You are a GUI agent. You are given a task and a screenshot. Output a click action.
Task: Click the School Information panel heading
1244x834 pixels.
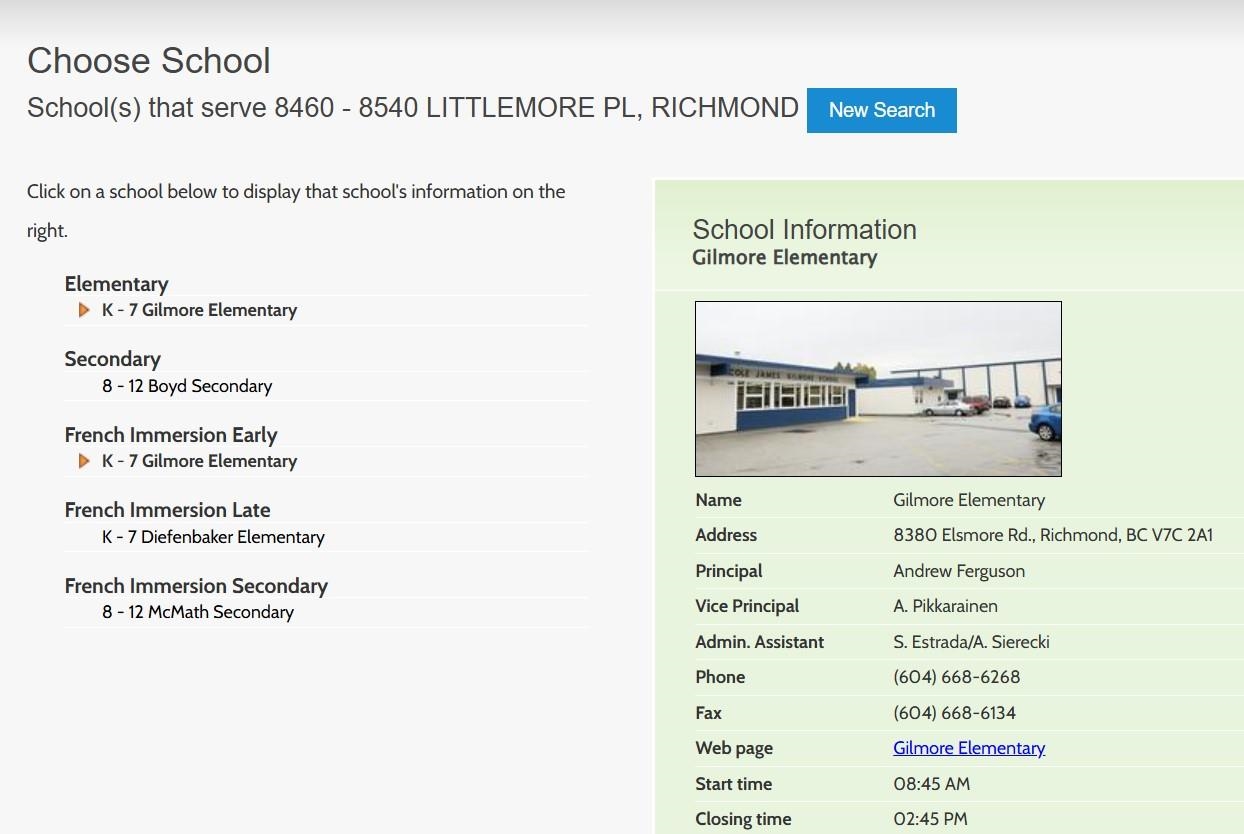click(804, 230)
